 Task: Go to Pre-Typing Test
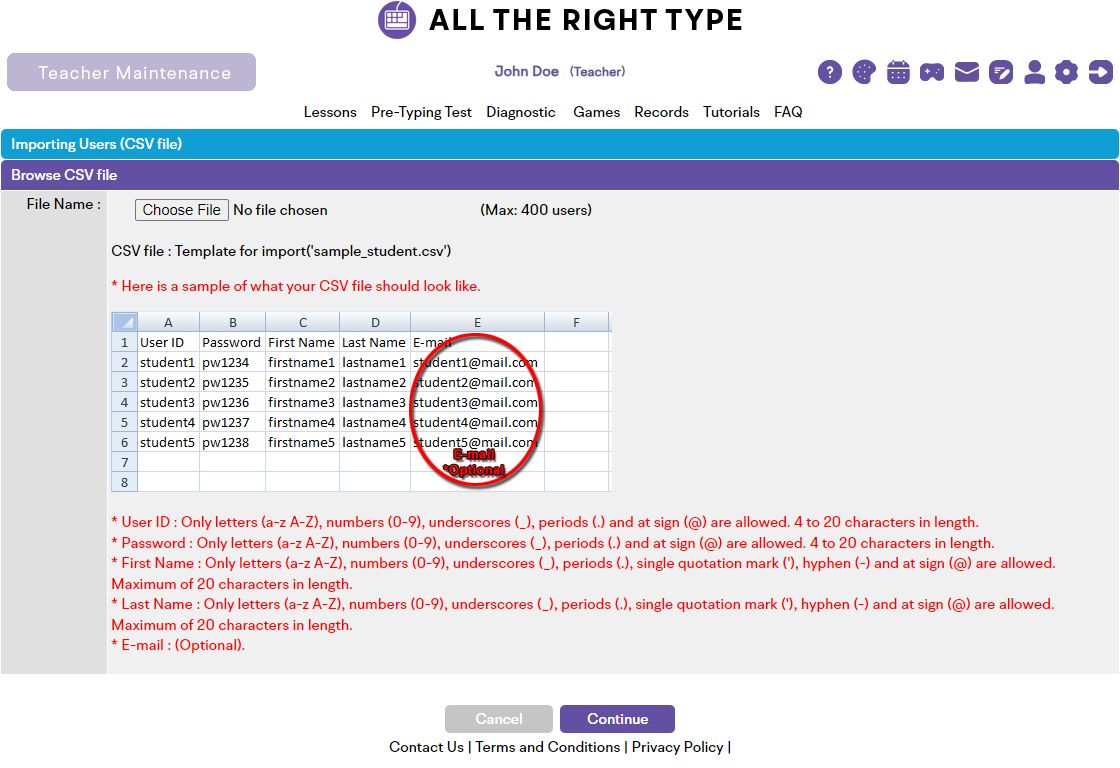pyautogui.click(x=421, y=112)
